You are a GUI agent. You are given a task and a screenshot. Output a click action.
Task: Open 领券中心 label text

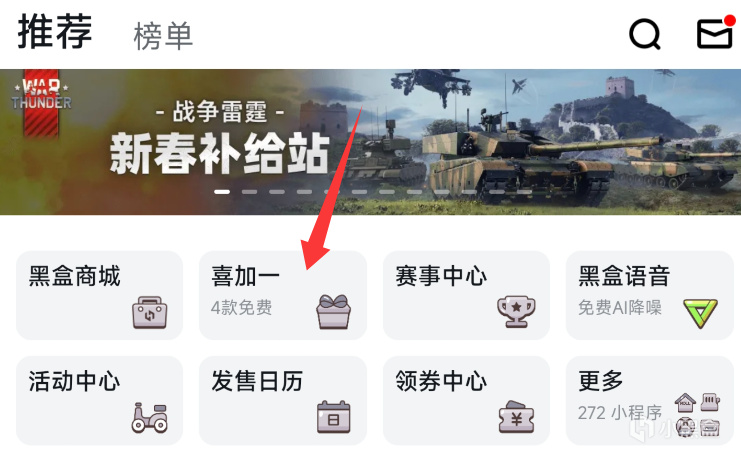441,381
